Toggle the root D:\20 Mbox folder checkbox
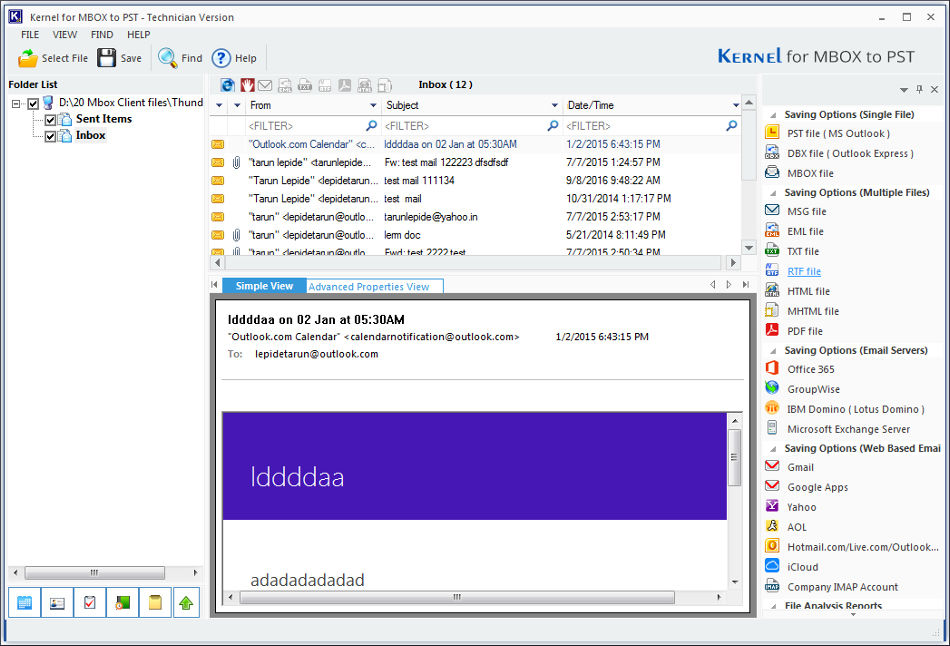The height and width of the screenshot is (646, 950). 33,103
